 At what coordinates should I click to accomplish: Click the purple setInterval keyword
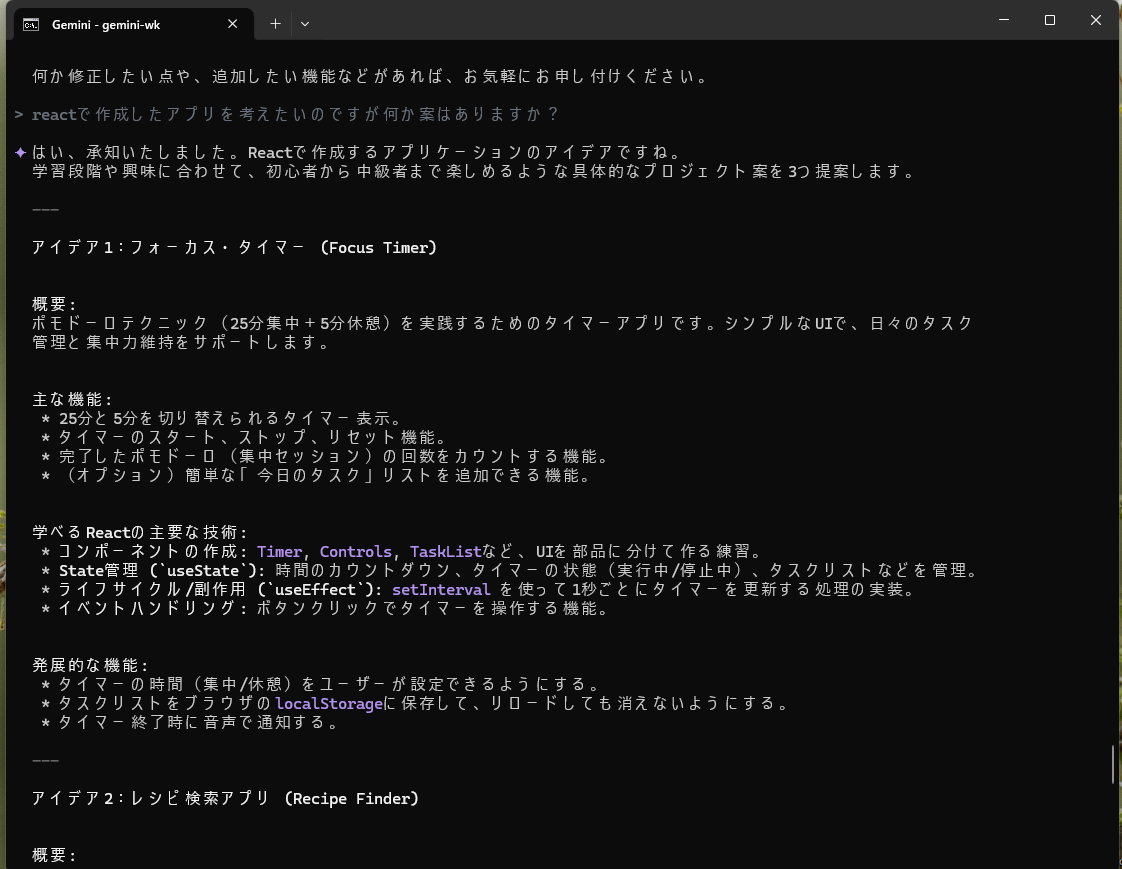click(441, 590)
